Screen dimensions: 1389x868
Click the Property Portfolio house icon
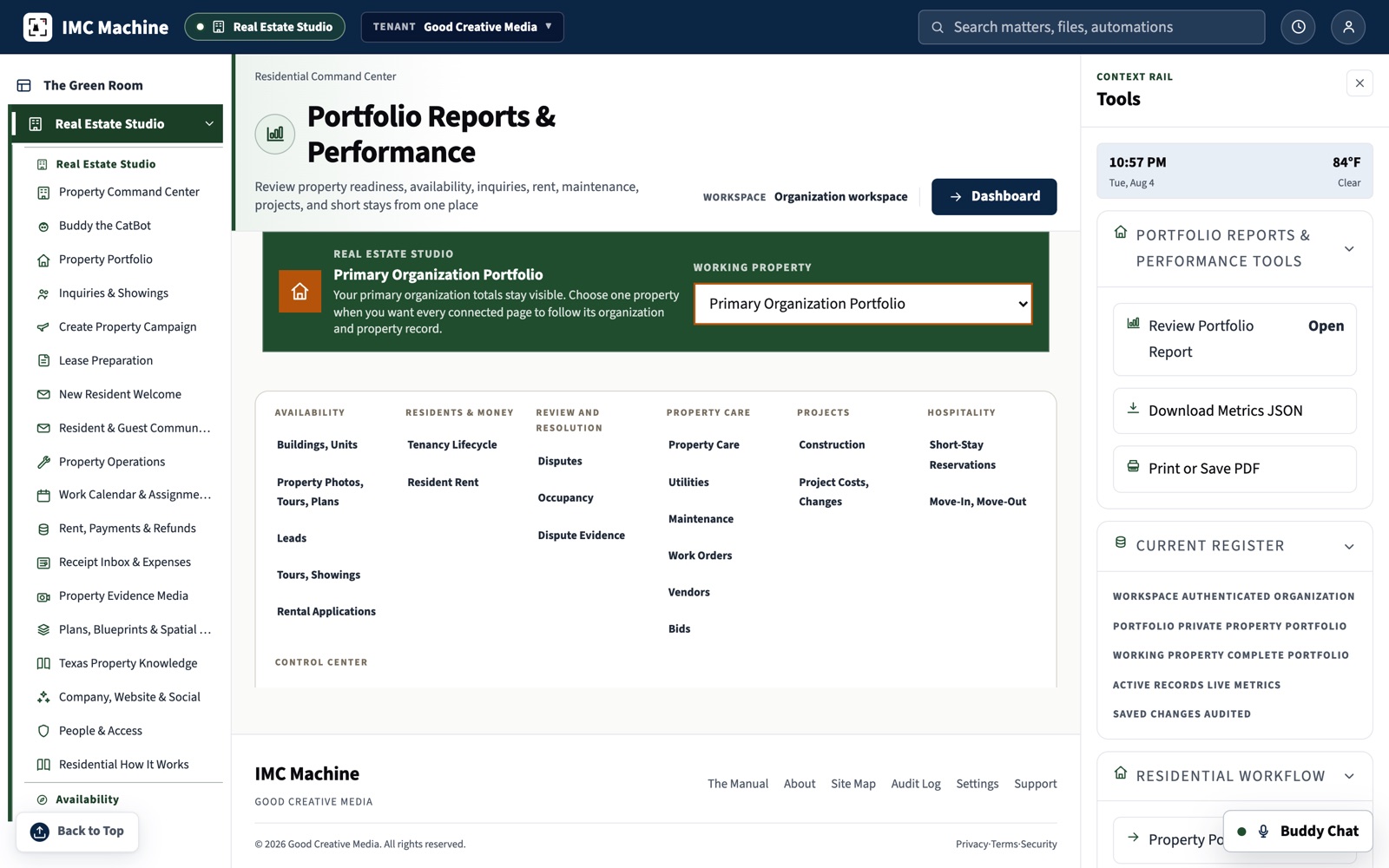pyautogui.click(x=43, y=260)
